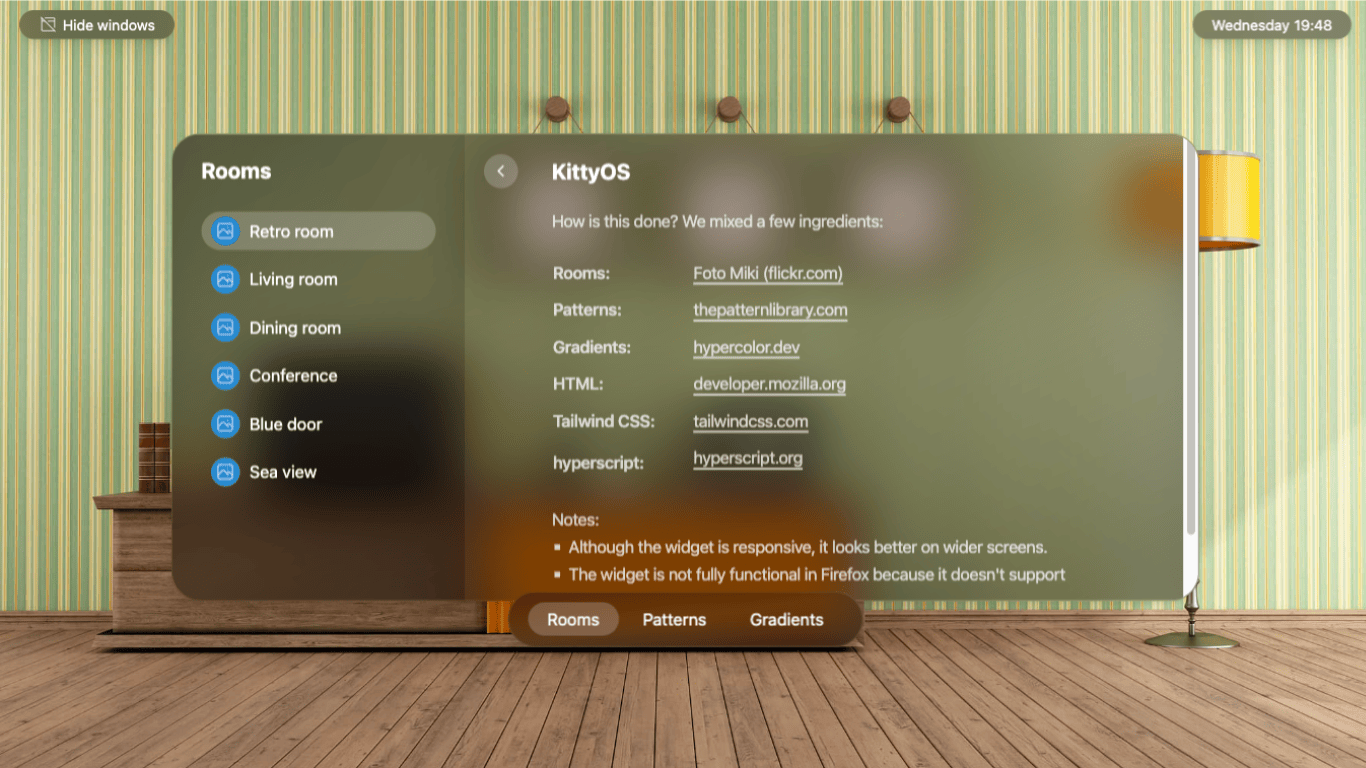This screenshot has width=1366, height=768.
Task: Click the note about wider screens
Action: pyautogui.click(x=807, y=547)
